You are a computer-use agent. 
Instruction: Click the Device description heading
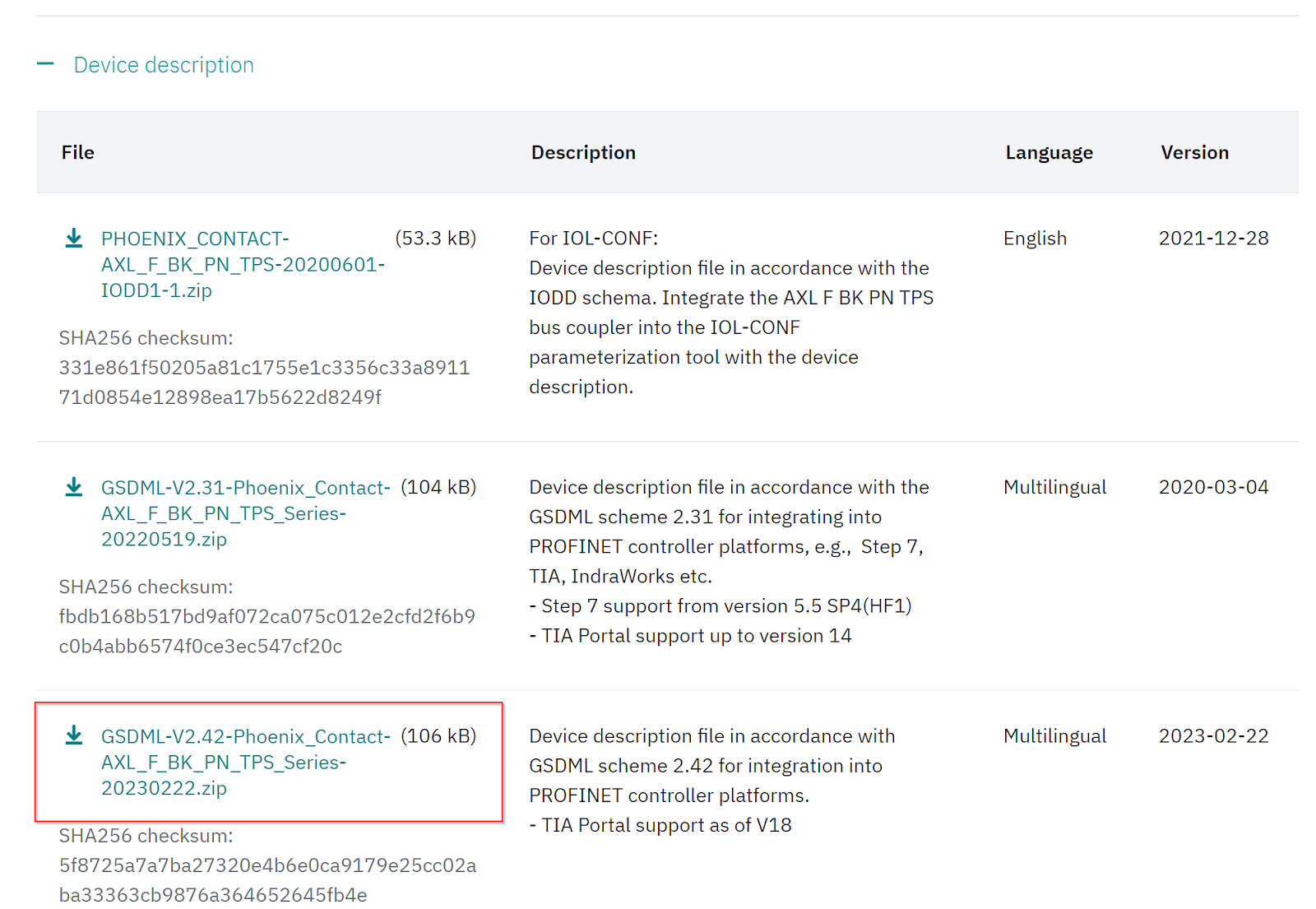pos(164,65)
